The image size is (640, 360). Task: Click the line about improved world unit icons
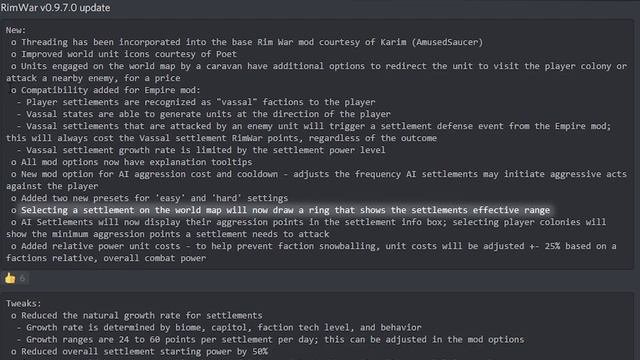124,54
